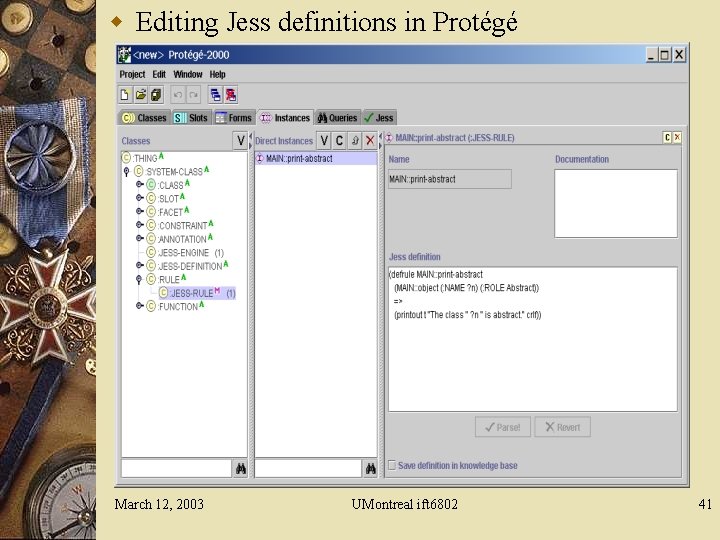Collapse the :SYSTEM-CLASS tree node
The image size is (720, 540).
click(126, 172)
